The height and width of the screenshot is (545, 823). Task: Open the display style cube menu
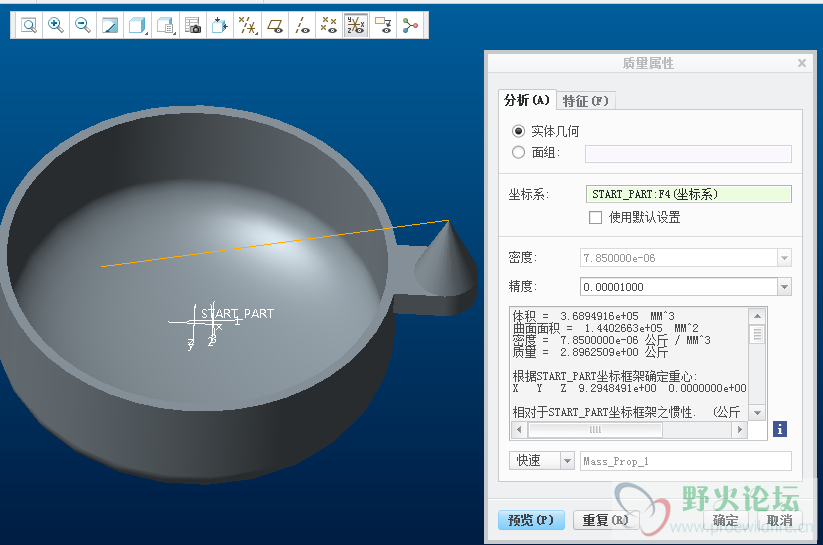(138, 25)
